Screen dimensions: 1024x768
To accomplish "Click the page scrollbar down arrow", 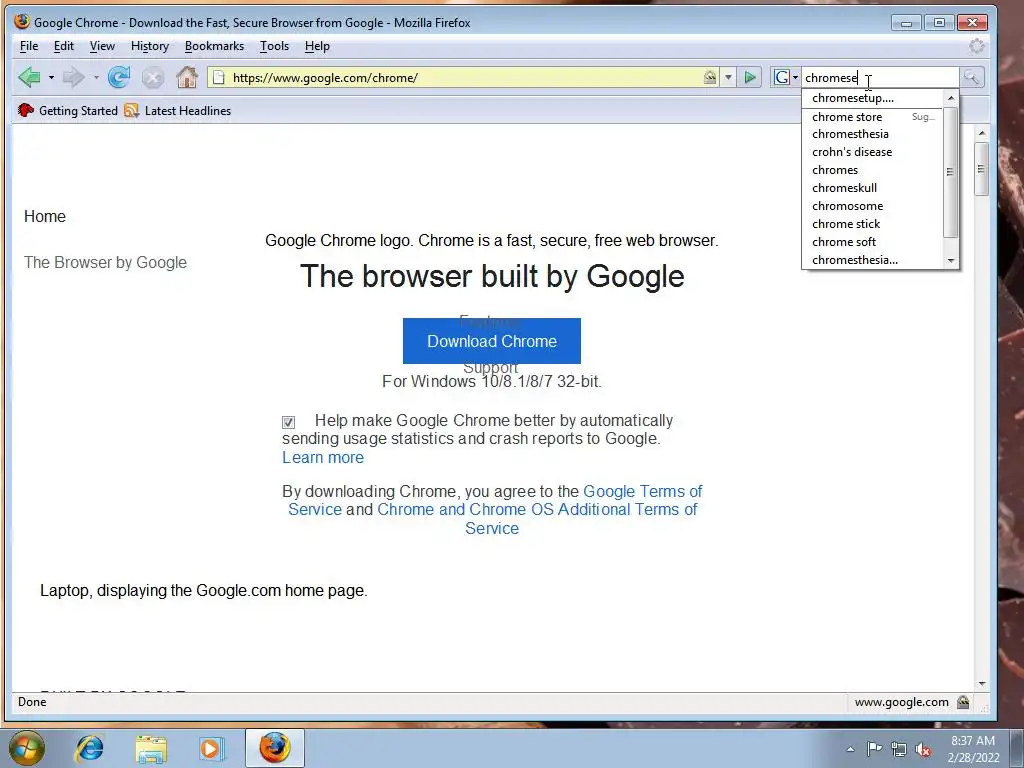I will (982, 684).
